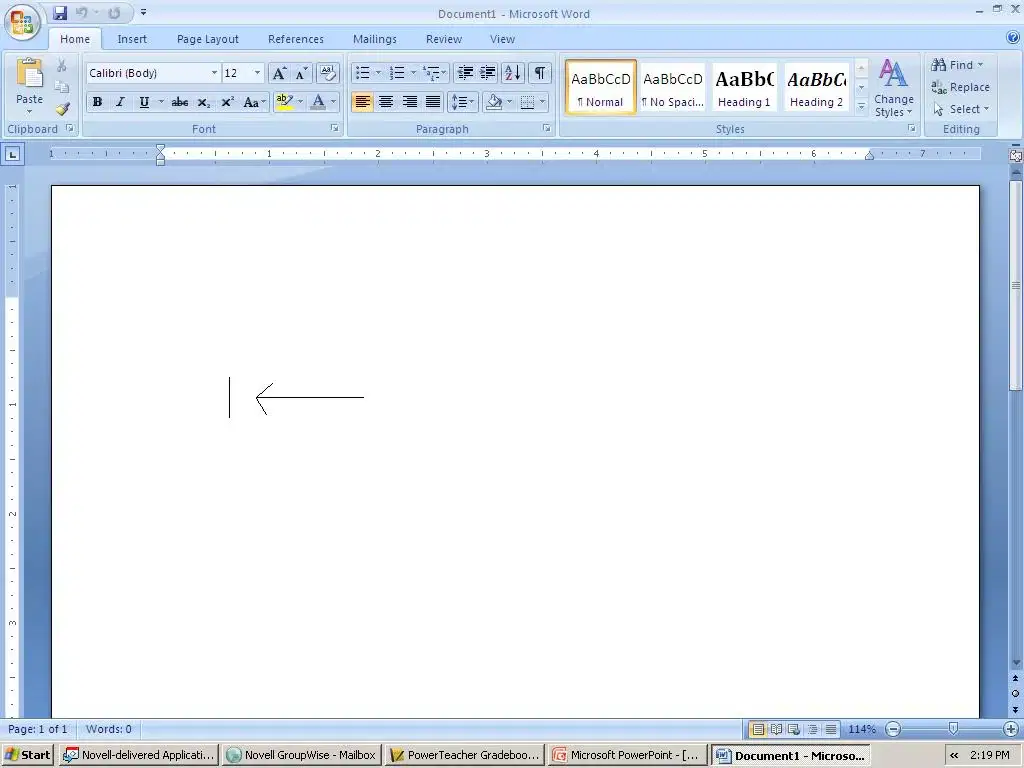Viewport: 1024px width, 768px height.
Task: Expand the Styles gallery More arrow
Action: click(x=861, y=106)
